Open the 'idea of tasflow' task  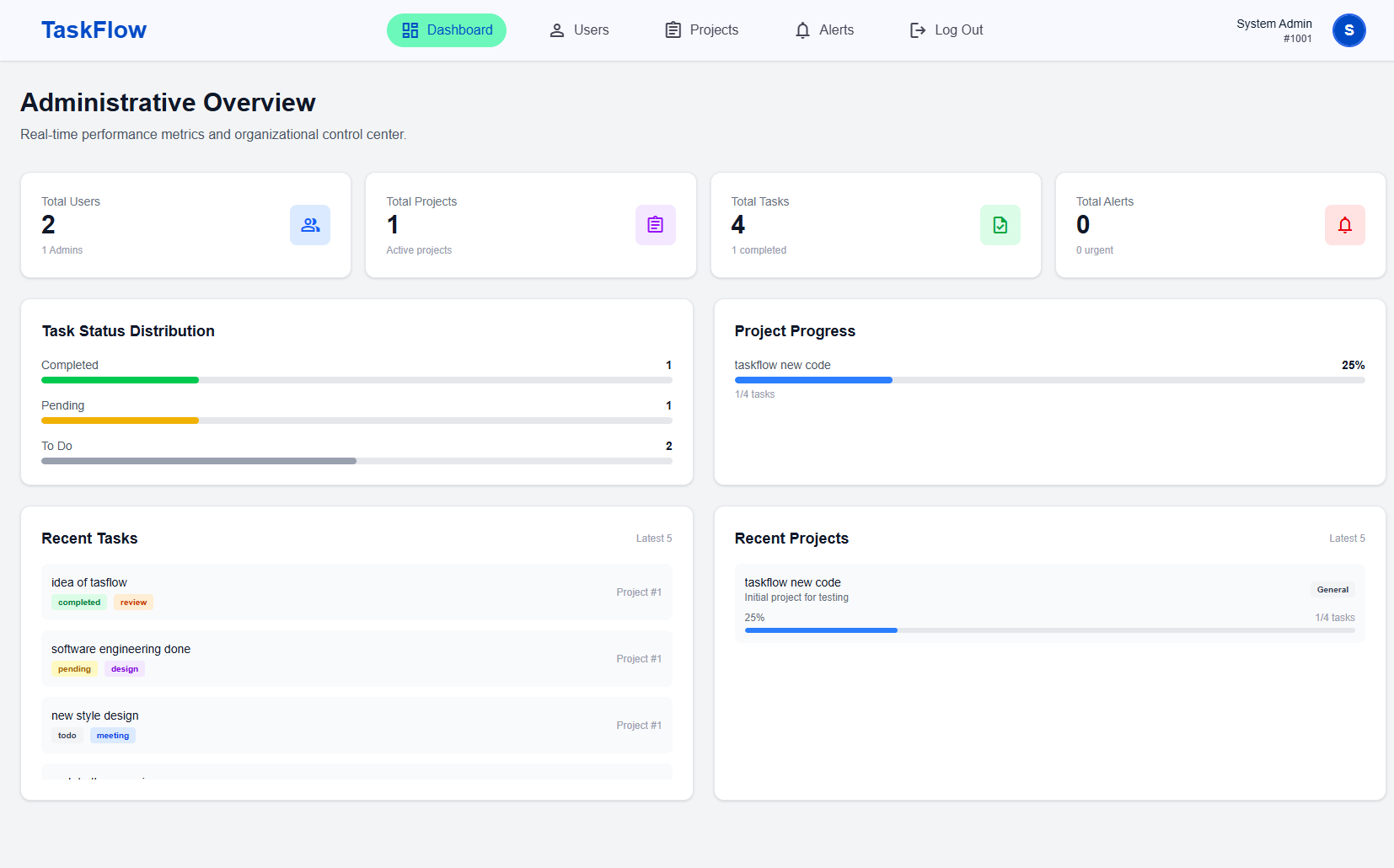coord(357,592)
